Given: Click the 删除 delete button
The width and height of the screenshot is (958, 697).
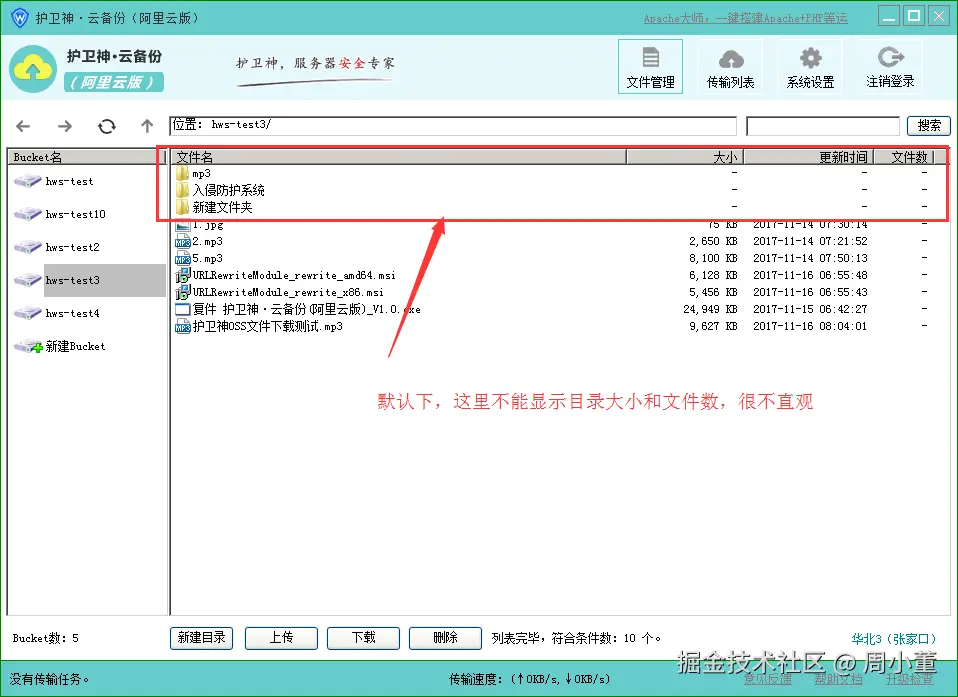Looking at the screenshot, I should 445,638.
